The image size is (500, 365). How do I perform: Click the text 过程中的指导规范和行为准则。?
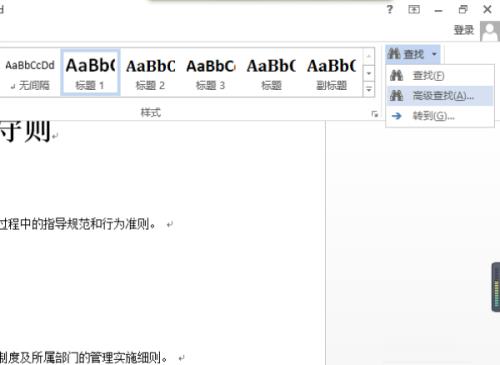pyautogui.click(x=77, y=224)
